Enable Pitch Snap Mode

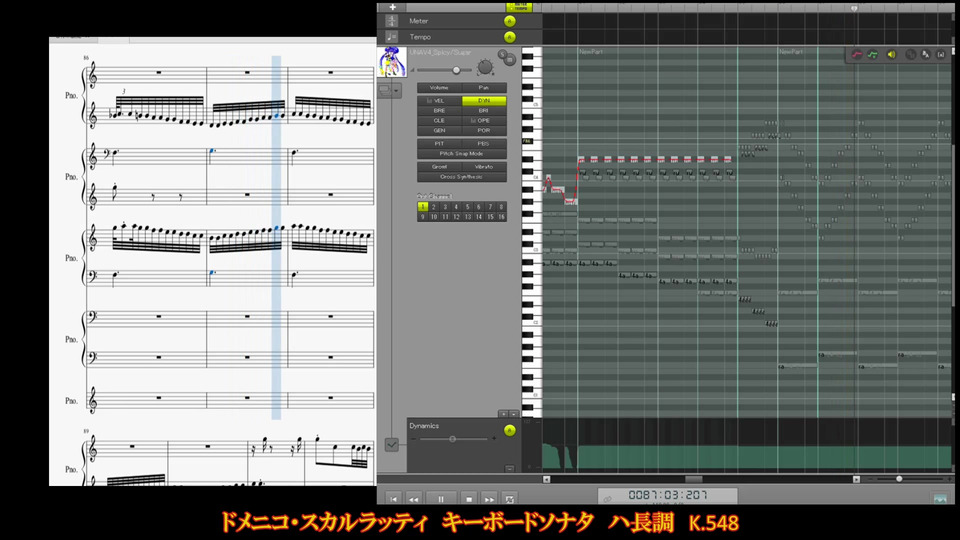pyautogui.click(x=462, y=154)
